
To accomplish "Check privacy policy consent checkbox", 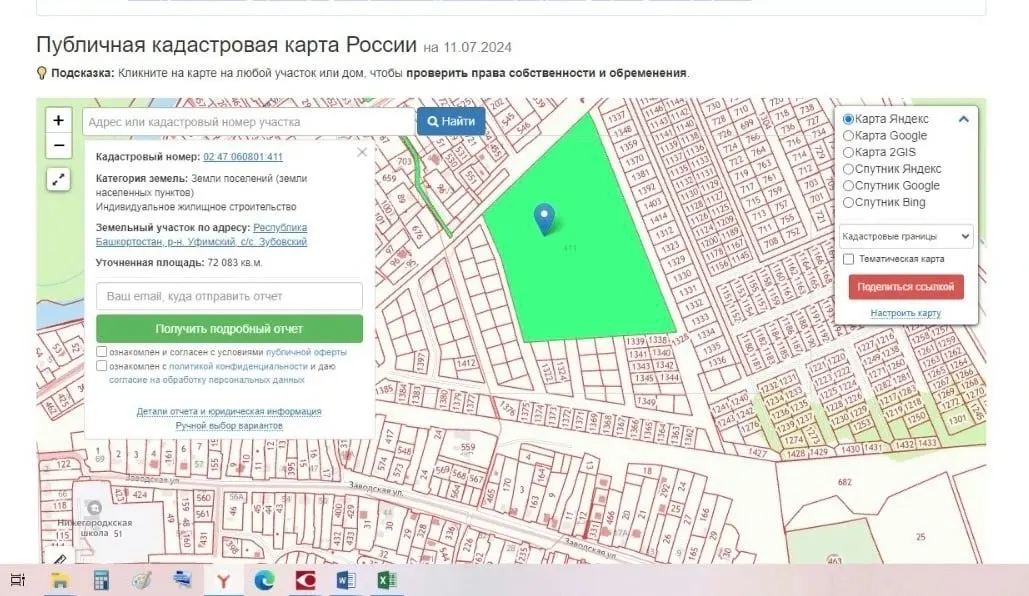I will (x=102, y=366).
